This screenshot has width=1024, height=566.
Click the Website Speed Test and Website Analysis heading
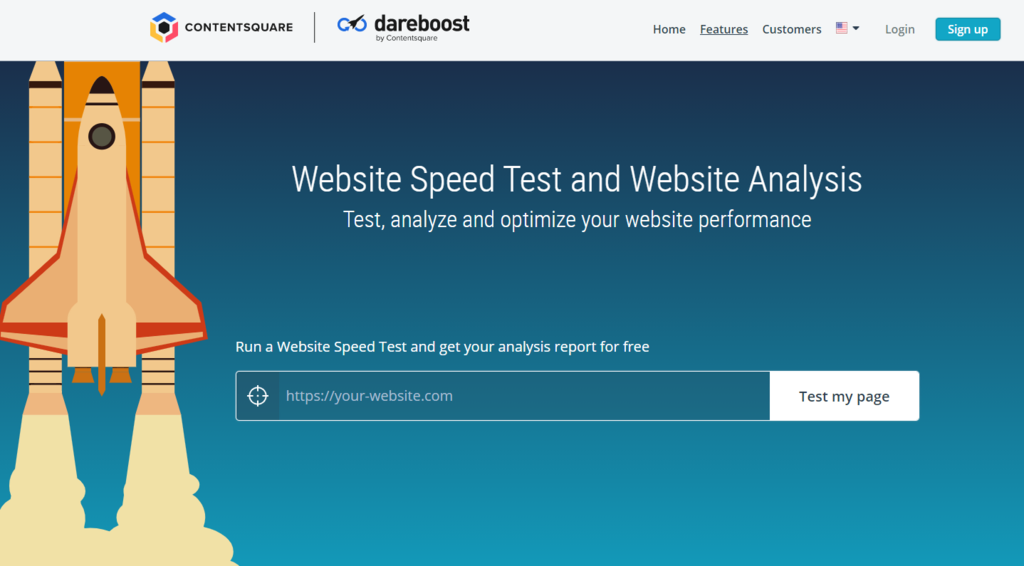tap(577, 179)
